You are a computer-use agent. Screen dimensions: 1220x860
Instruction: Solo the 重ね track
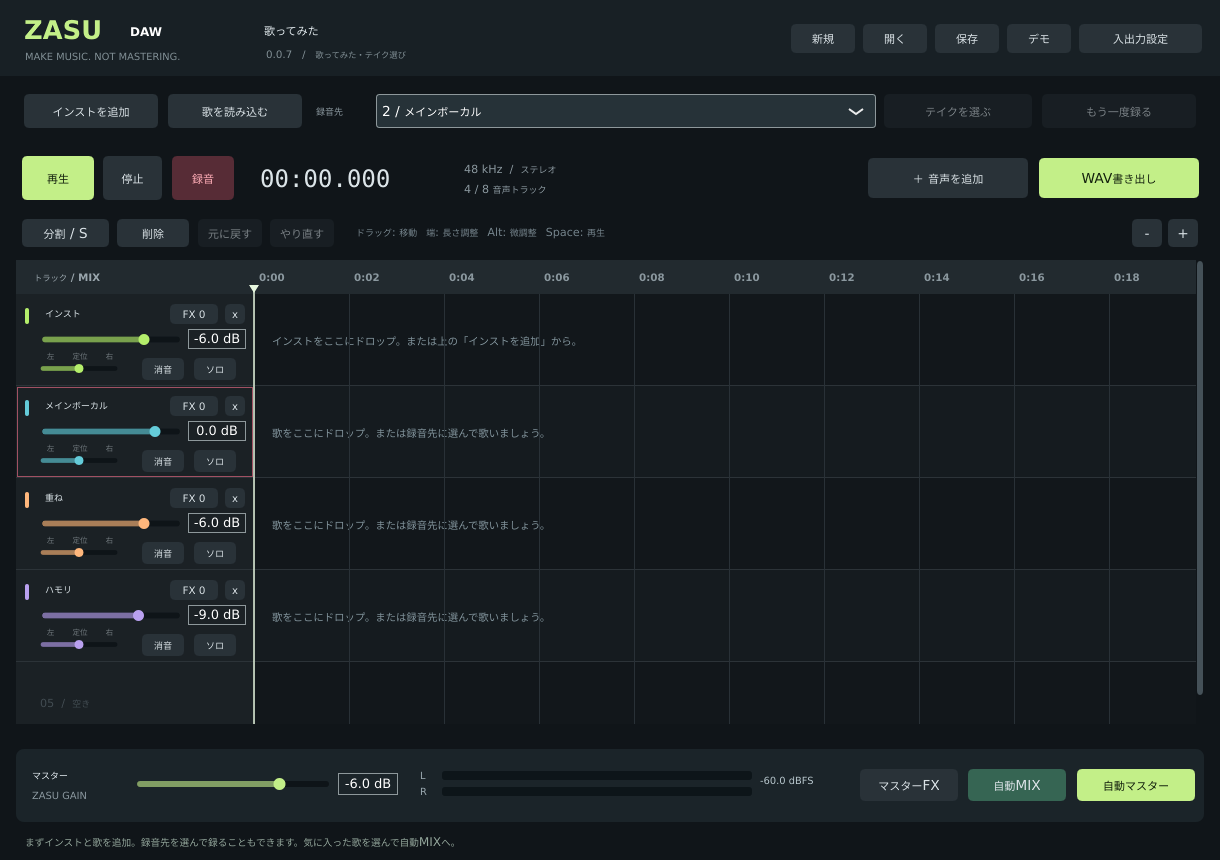click(215, 553)
